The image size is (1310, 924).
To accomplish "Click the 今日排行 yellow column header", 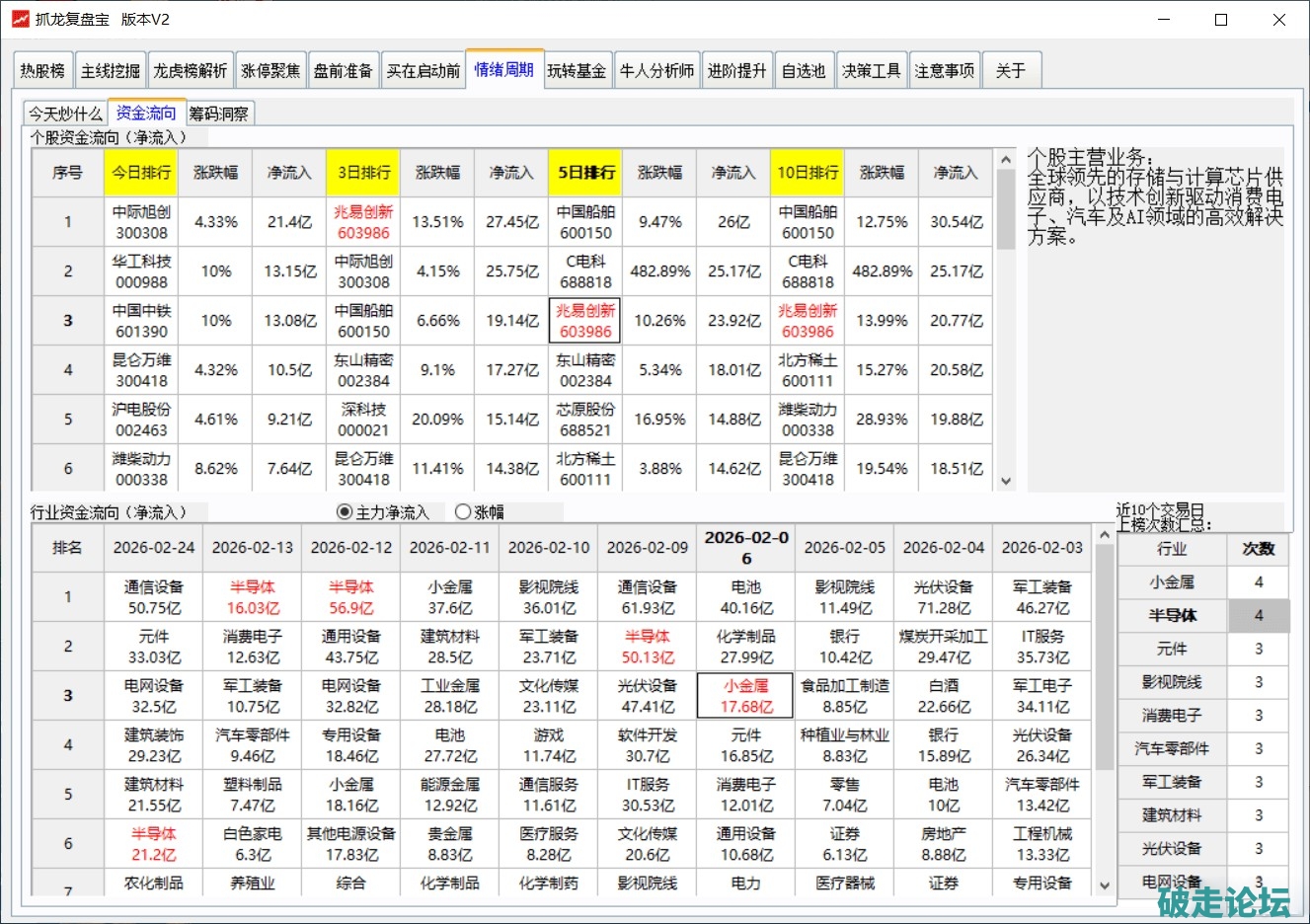I will pyautogui.click(x=141, y=173).
